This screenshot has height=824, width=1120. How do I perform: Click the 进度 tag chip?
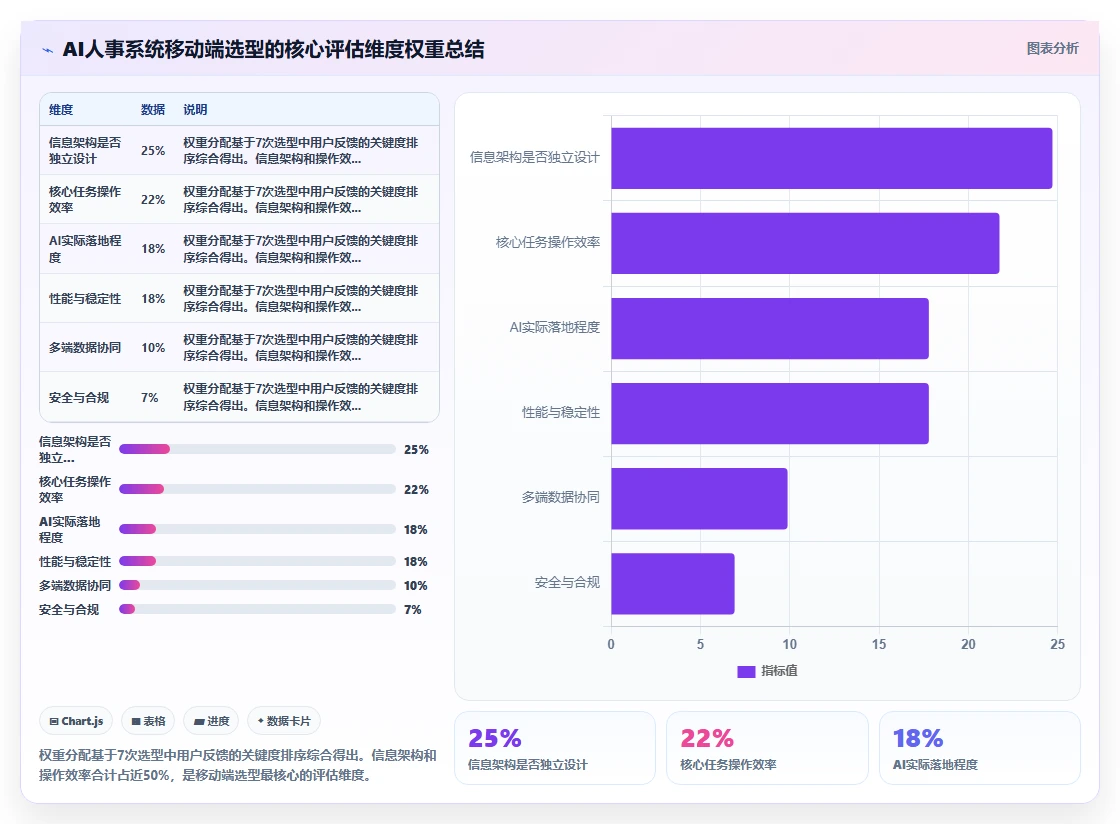click(x=211, y=721)
